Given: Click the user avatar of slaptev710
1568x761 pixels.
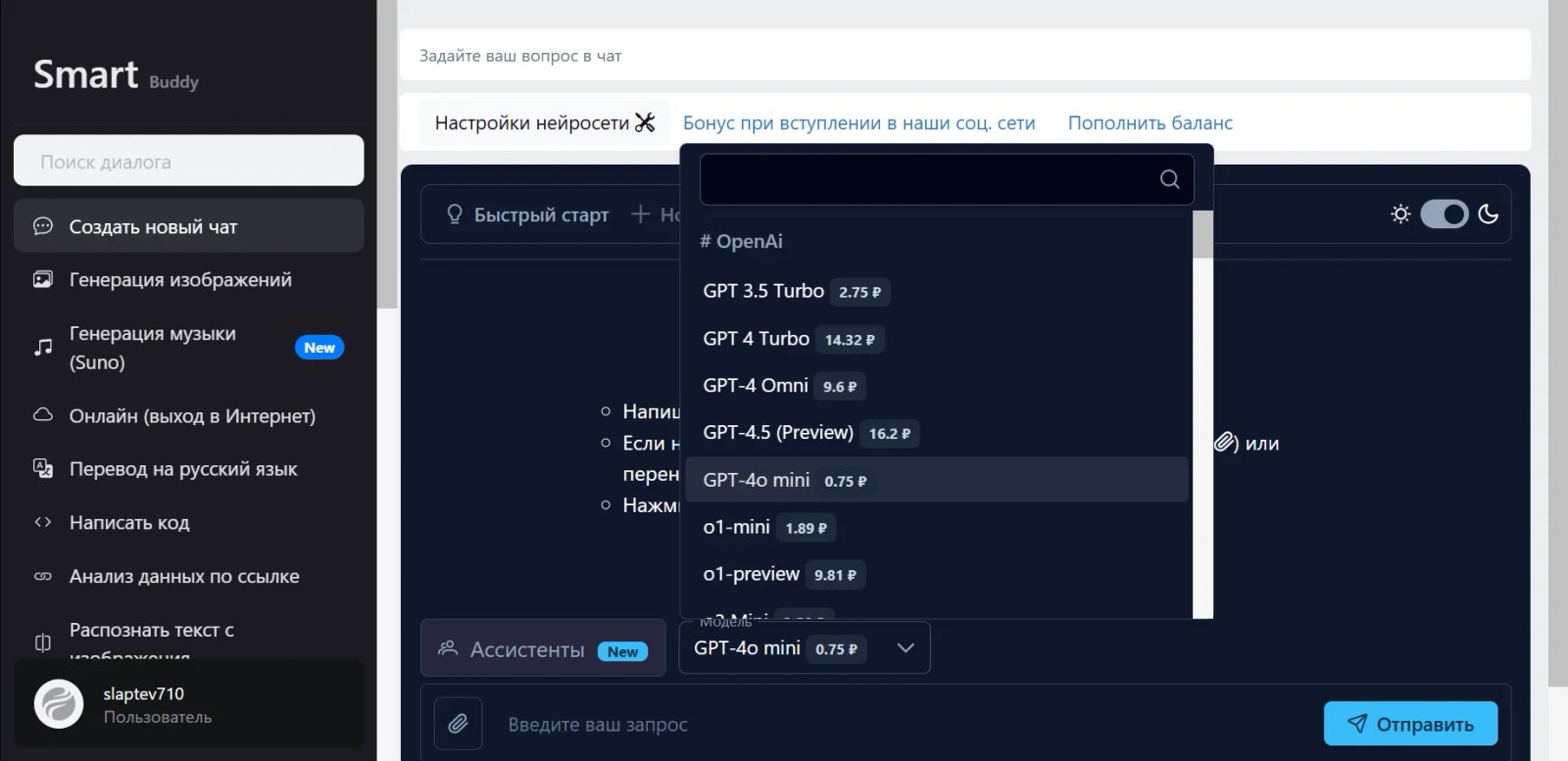Looking at the screenshot, I should point(59,704).
